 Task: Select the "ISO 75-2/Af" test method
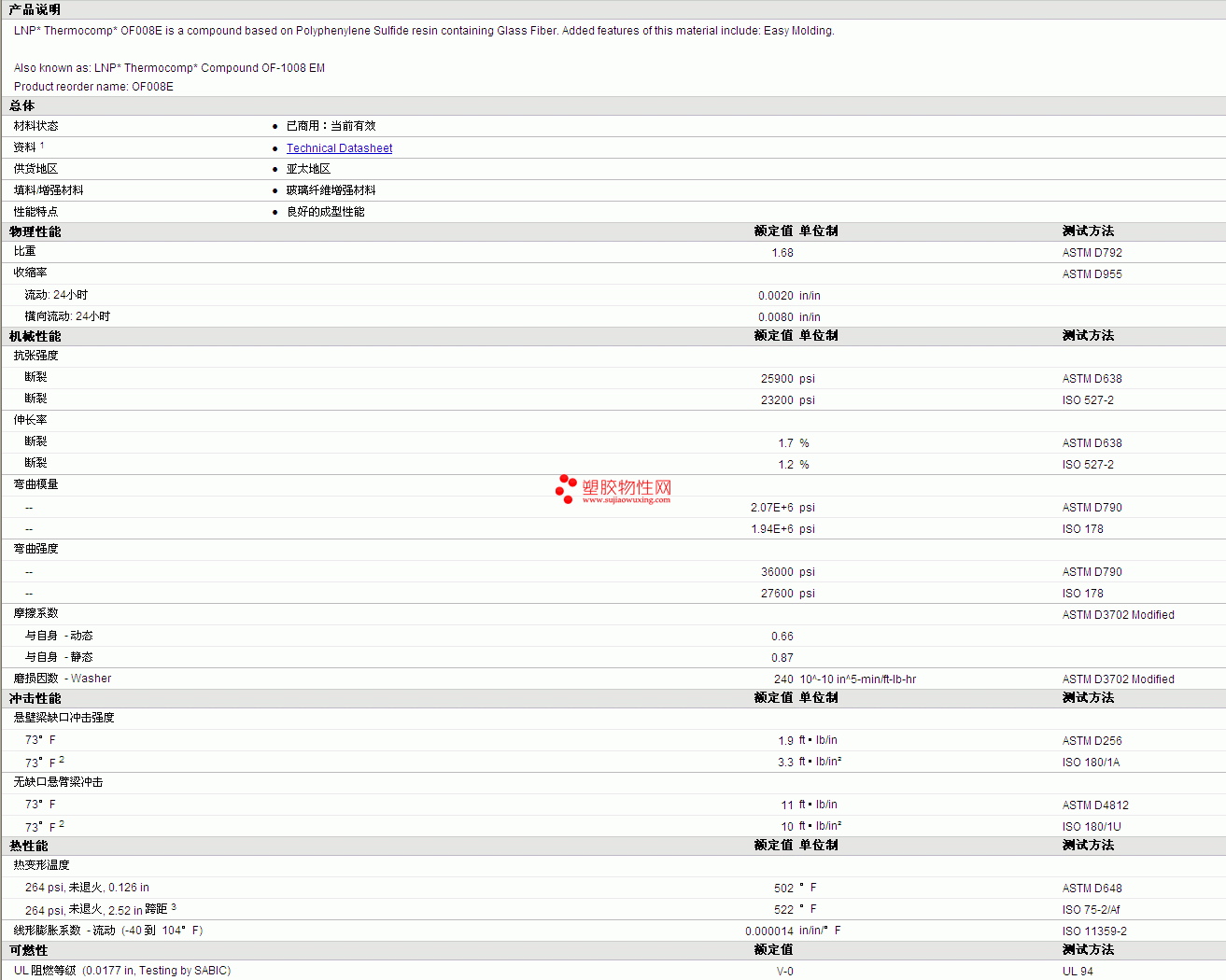click(1092, 910)
